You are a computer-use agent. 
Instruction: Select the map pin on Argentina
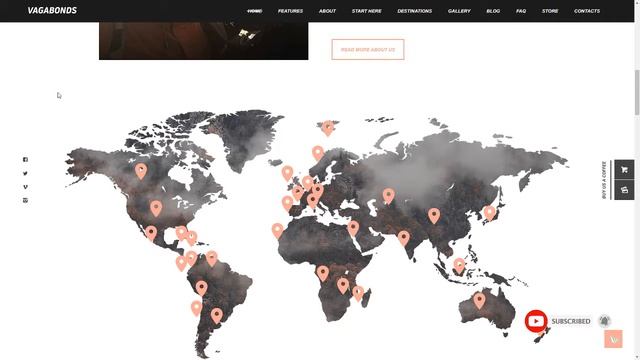coord(217,316)
